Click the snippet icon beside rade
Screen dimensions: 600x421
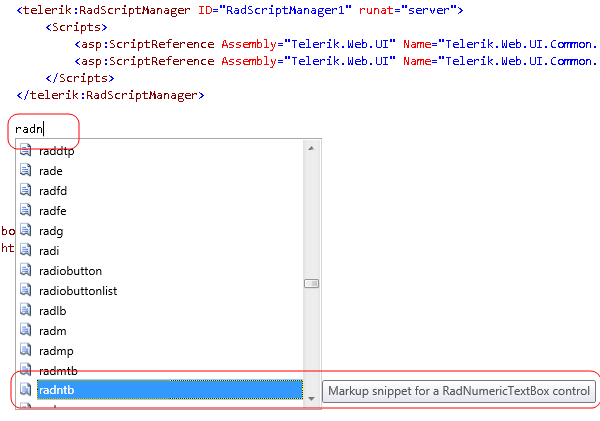(x=25, y=170)
